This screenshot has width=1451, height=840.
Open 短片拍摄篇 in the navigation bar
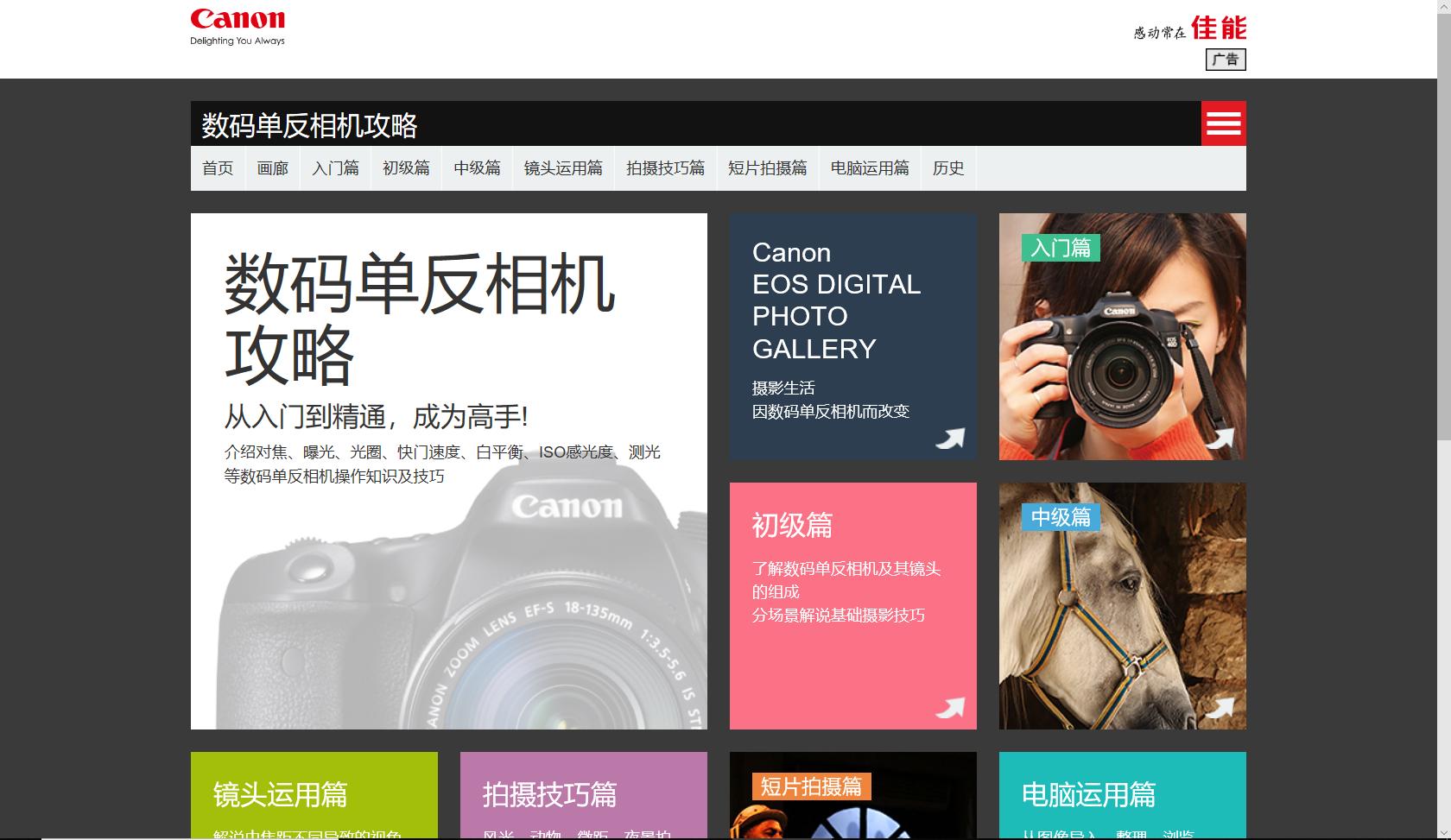(x=768, y=168)
